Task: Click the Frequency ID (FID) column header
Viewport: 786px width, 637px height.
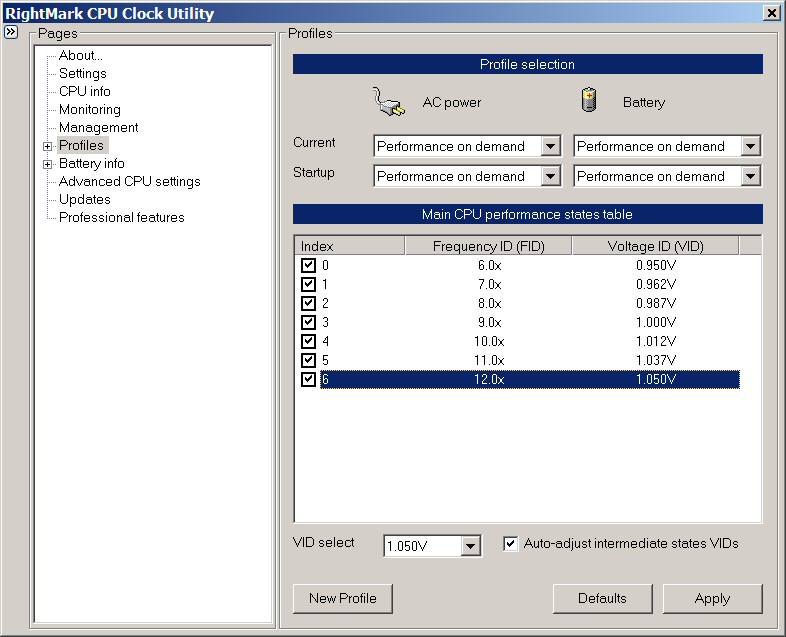Action: click(x=488, y=246)
